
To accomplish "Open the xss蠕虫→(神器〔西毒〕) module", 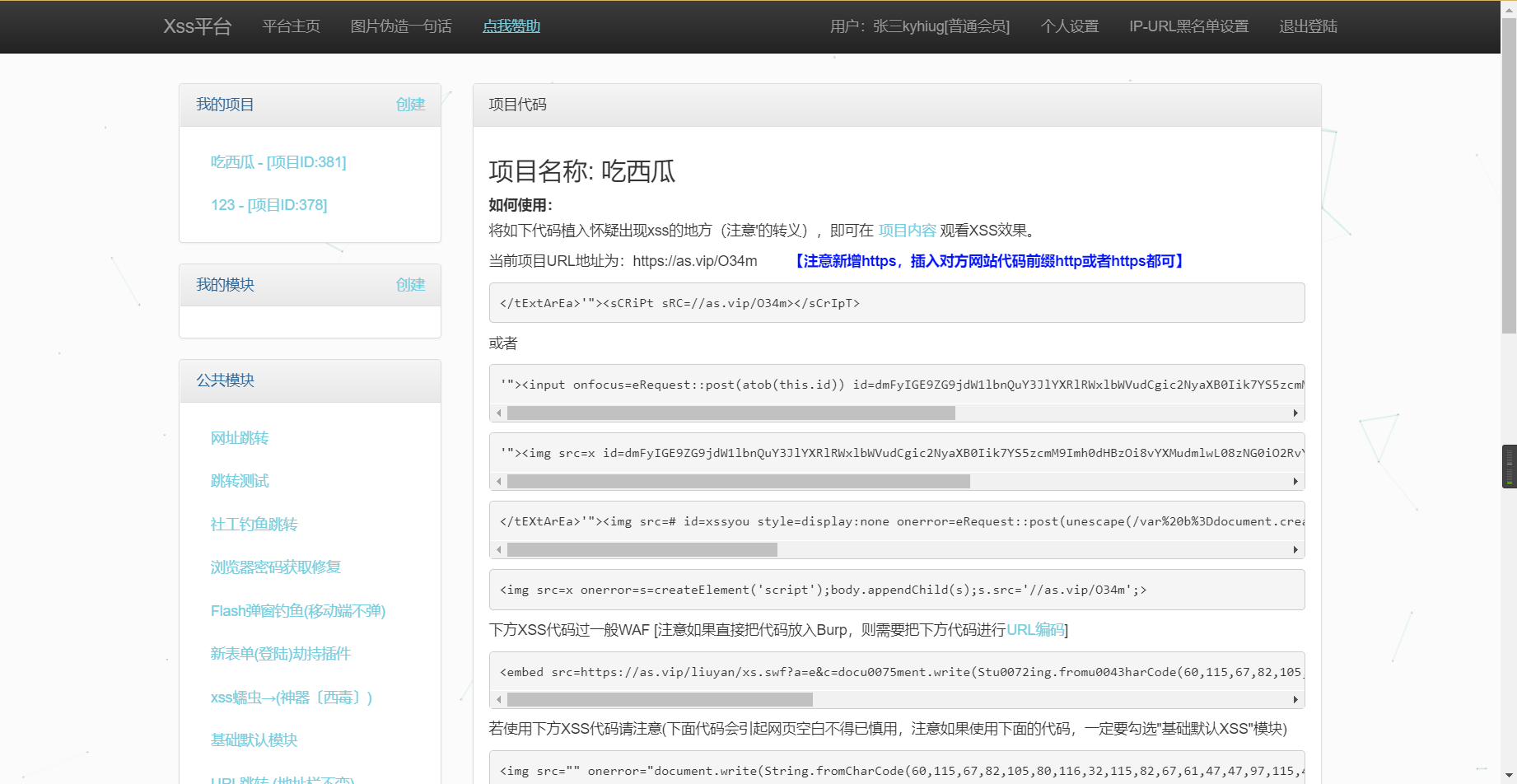I will coord(292,698).
